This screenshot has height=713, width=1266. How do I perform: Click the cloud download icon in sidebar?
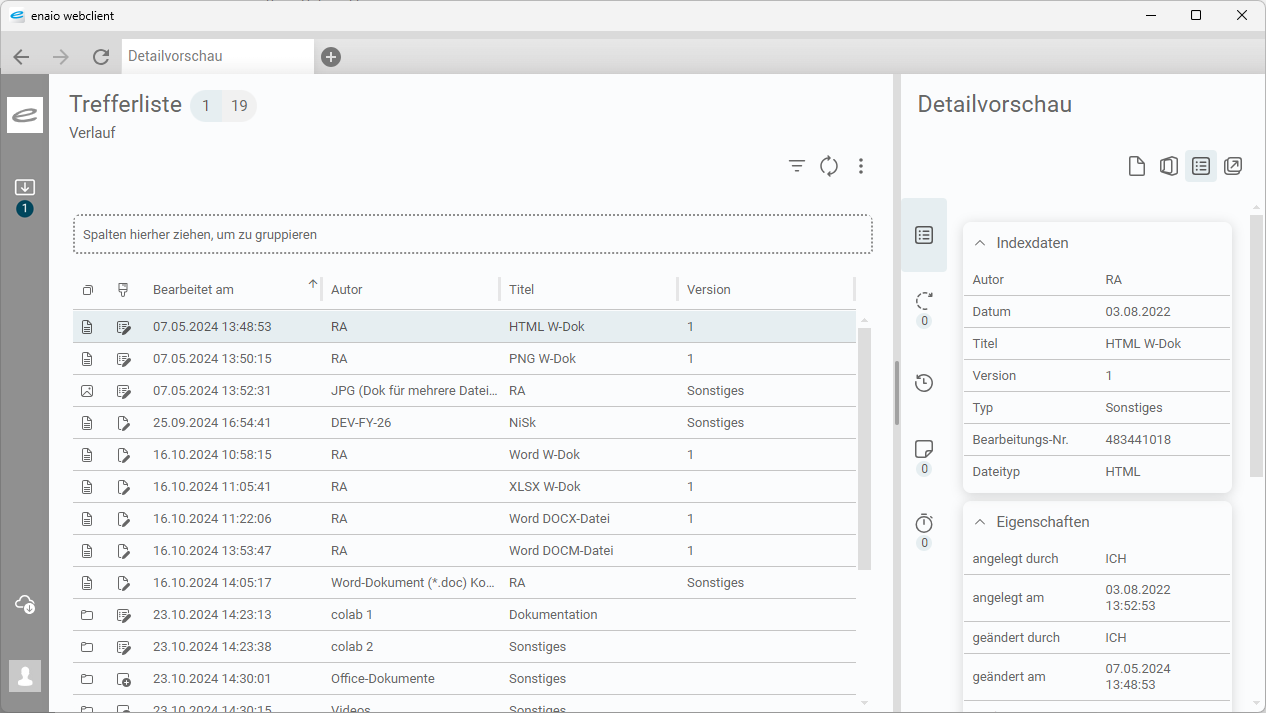[25, 604]
